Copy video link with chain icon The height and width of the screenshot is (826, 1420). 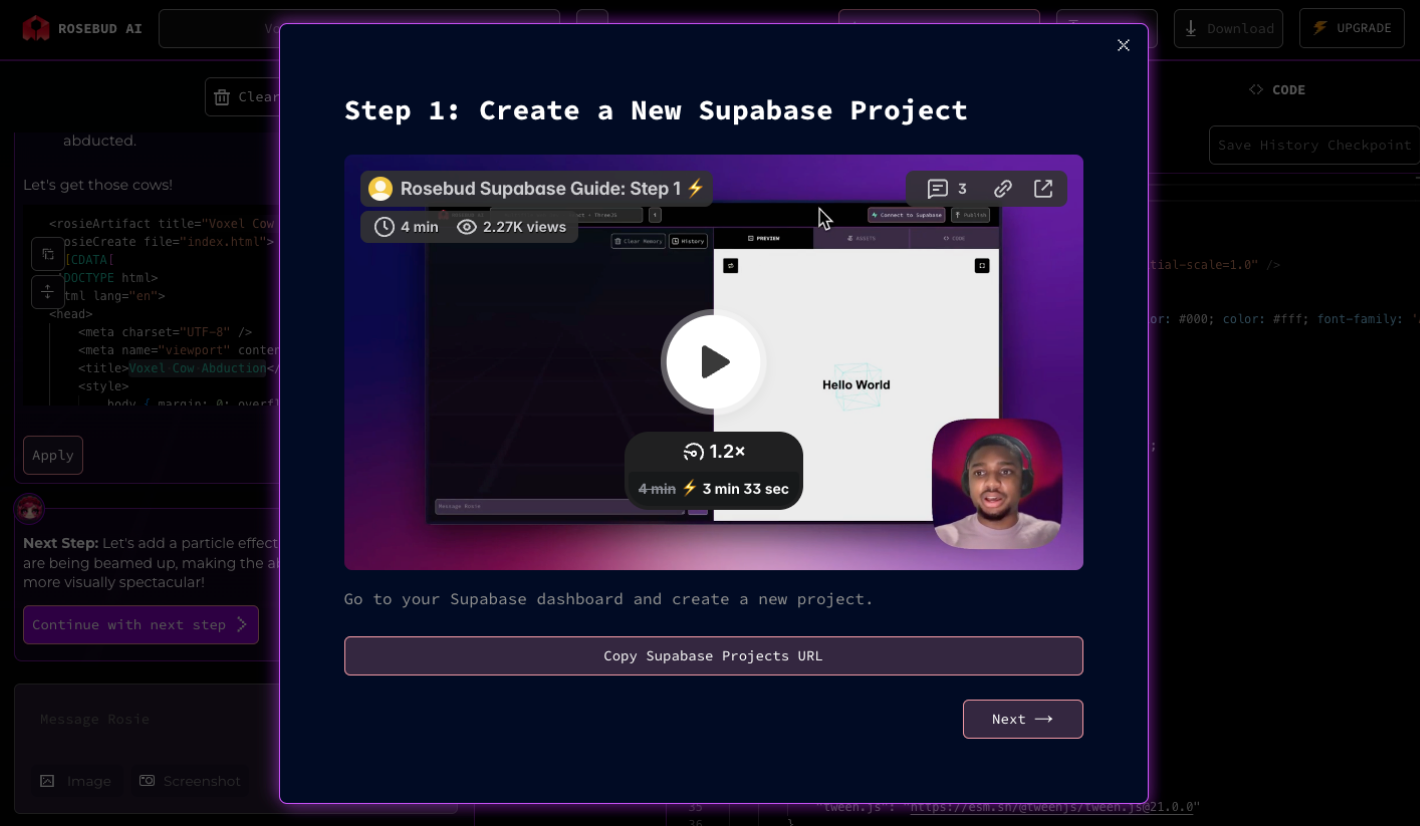pos(1003,189)
